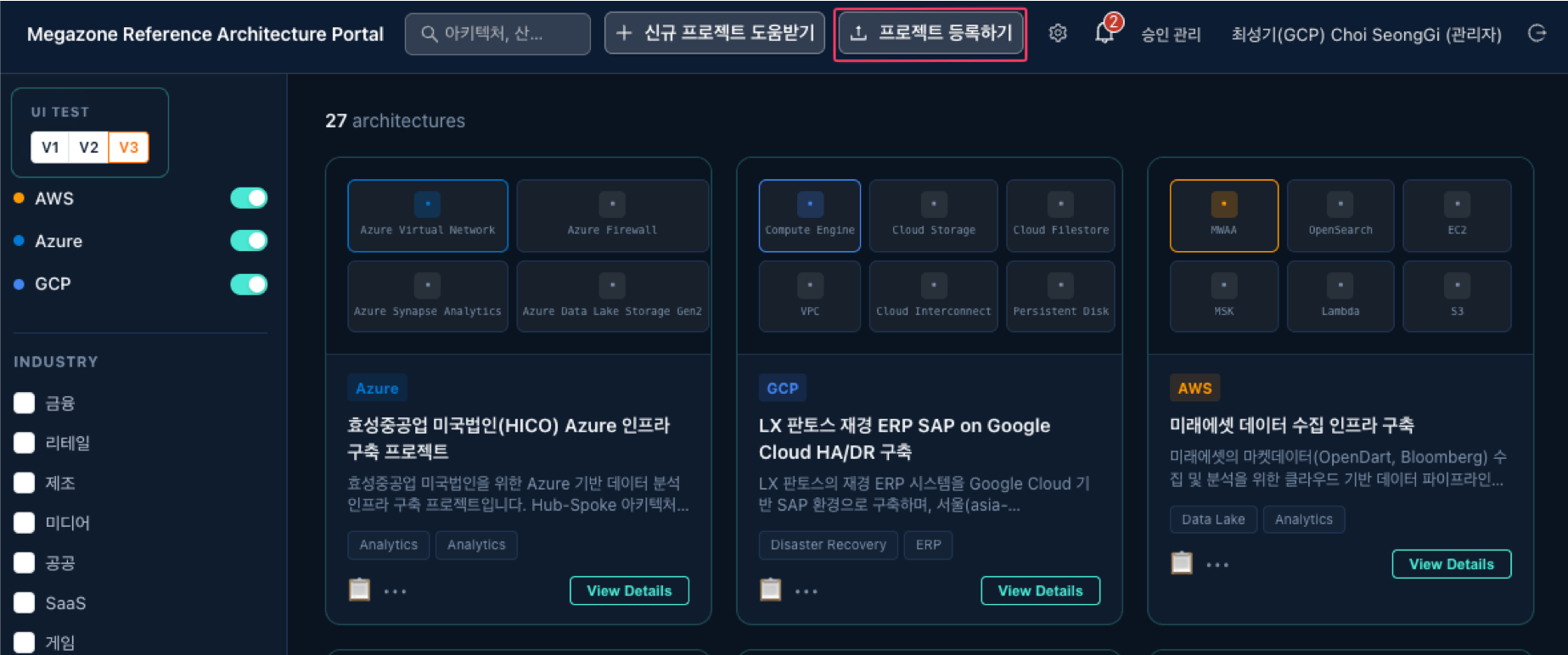Image resolution: width=1568 pixels, height=655 pixels.
Task: Click the OpenSearch service tile
Action: [x=1340, y=216]
